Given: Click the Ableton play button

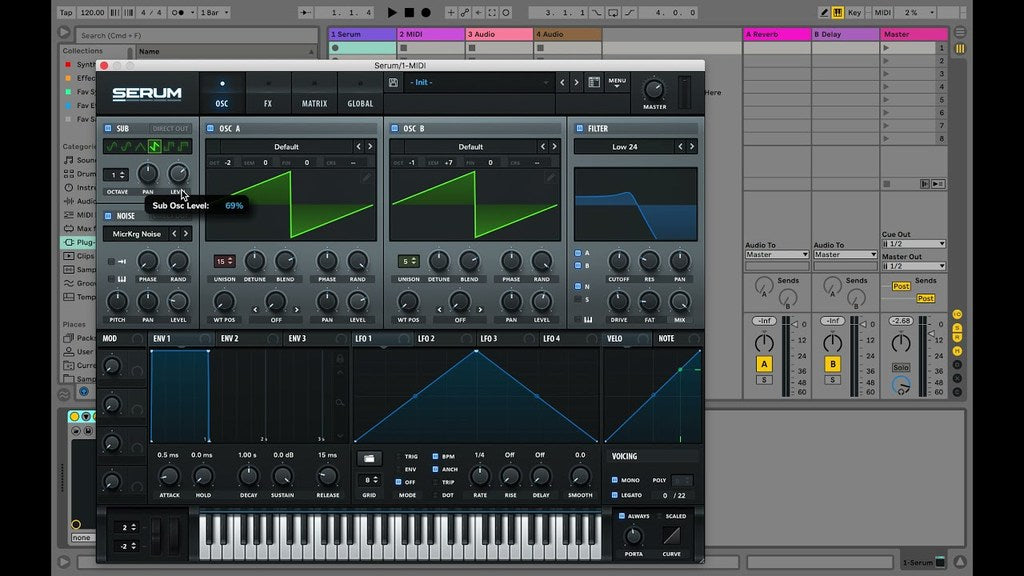Looking at the screenshot, I should click(x=392, y=13).
